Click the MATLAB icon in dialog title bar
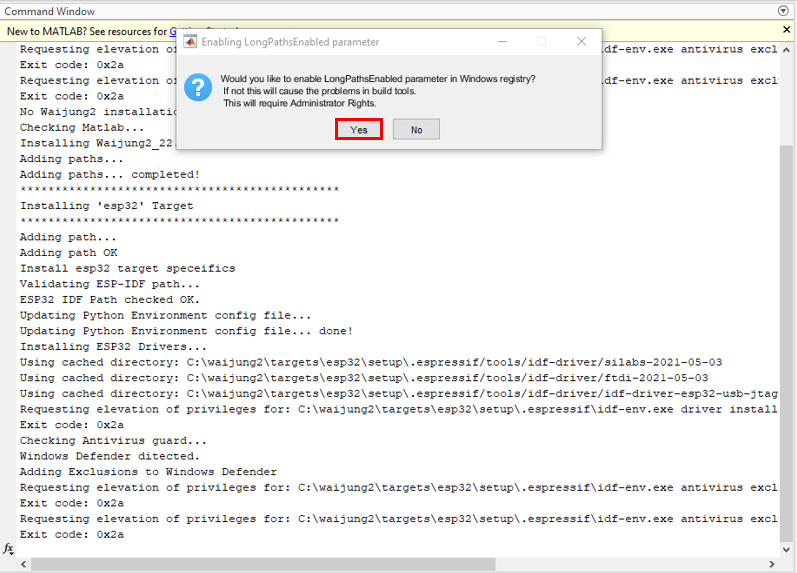This screenshot has height=573, width=797. (x=190, y=42)
